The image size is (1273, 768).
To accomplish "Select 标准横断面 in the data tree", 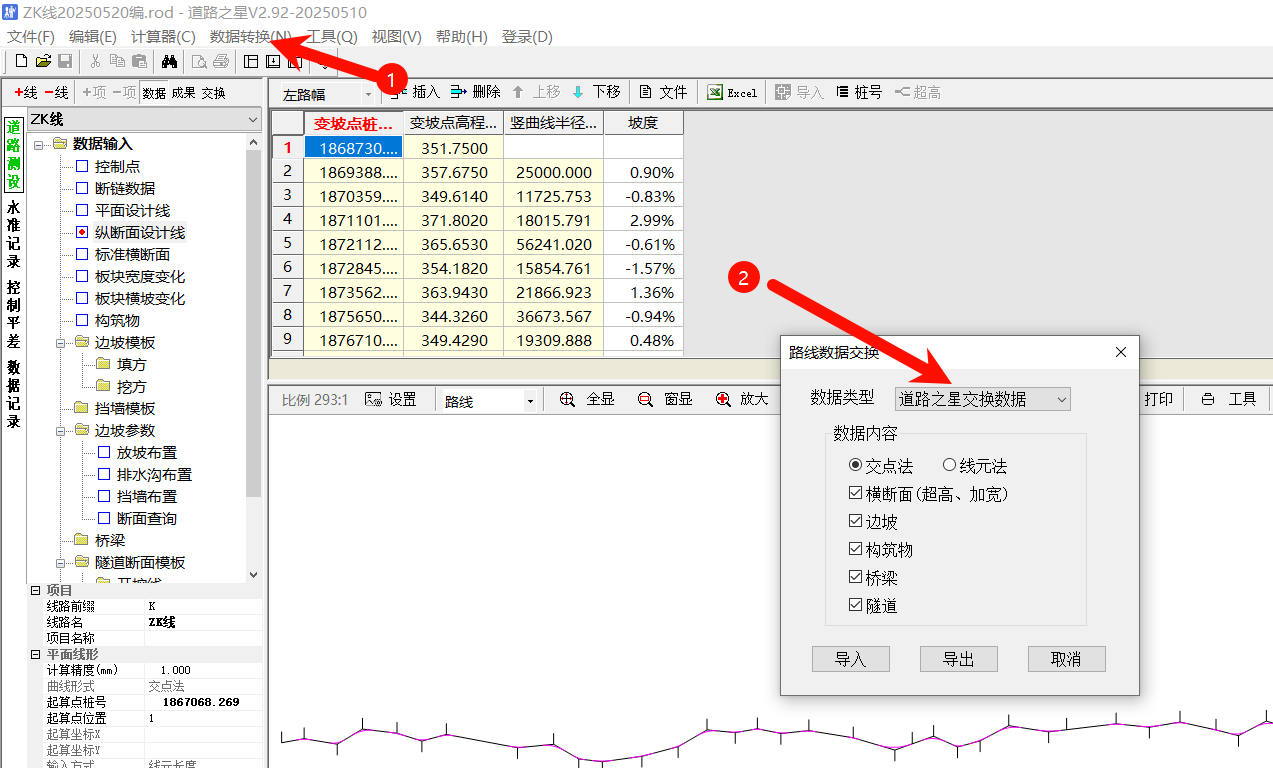I will pyautogui.click(x=133, y=255).
